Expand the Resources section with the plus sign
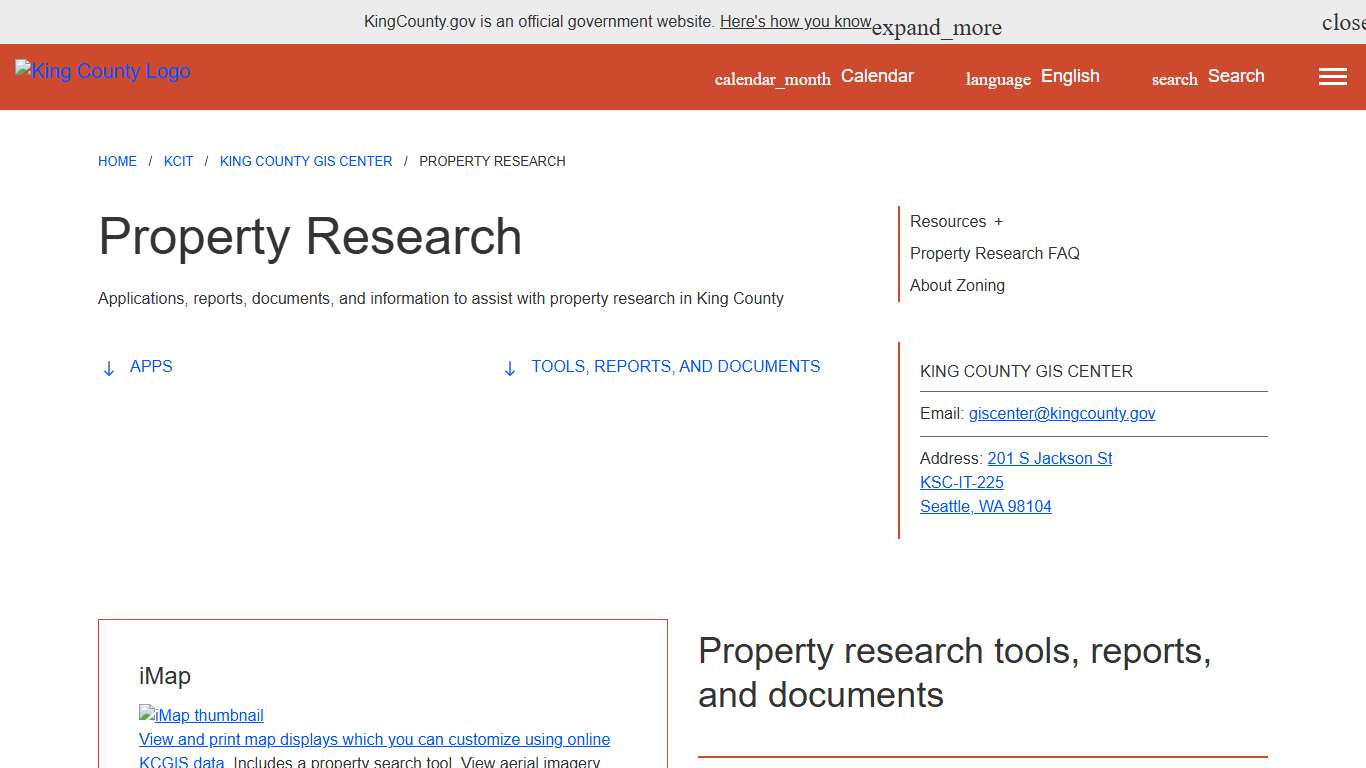This screenshot has height=768, width=1366. click(994, 221)
